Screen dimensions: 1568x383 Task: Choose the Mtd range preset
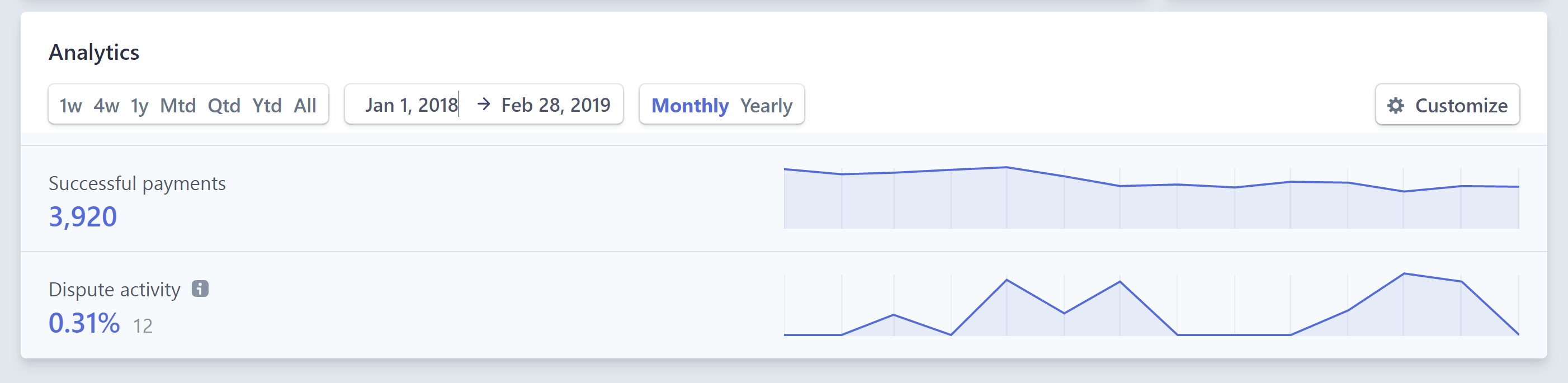178,105
